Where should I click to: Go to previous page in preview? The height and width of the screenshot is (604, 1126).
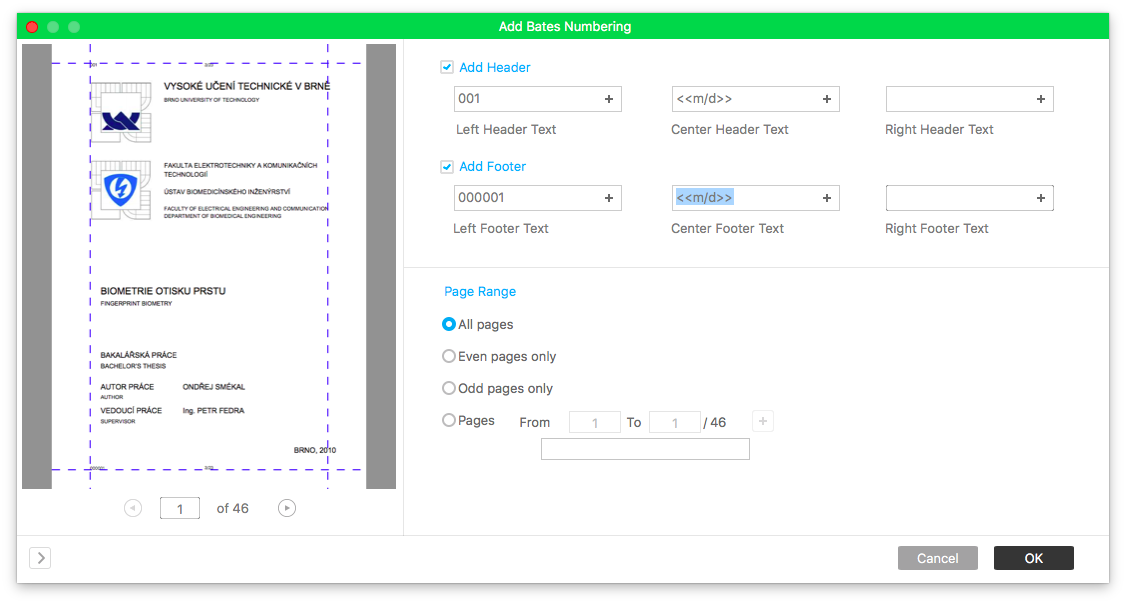tap(133, 508)
